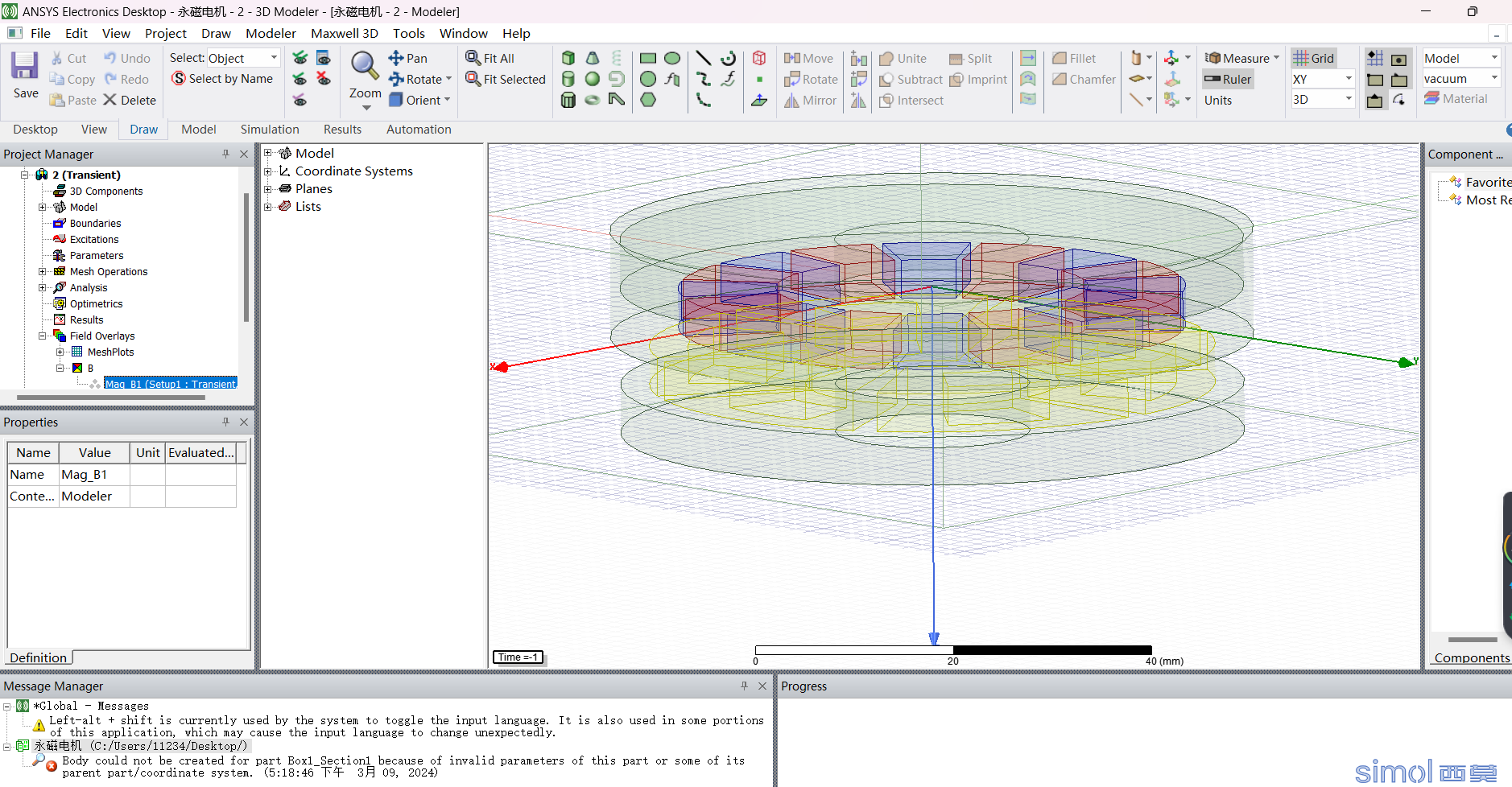Toggle snap to vertex
1512x787 pixels.
coord(1375,79)
